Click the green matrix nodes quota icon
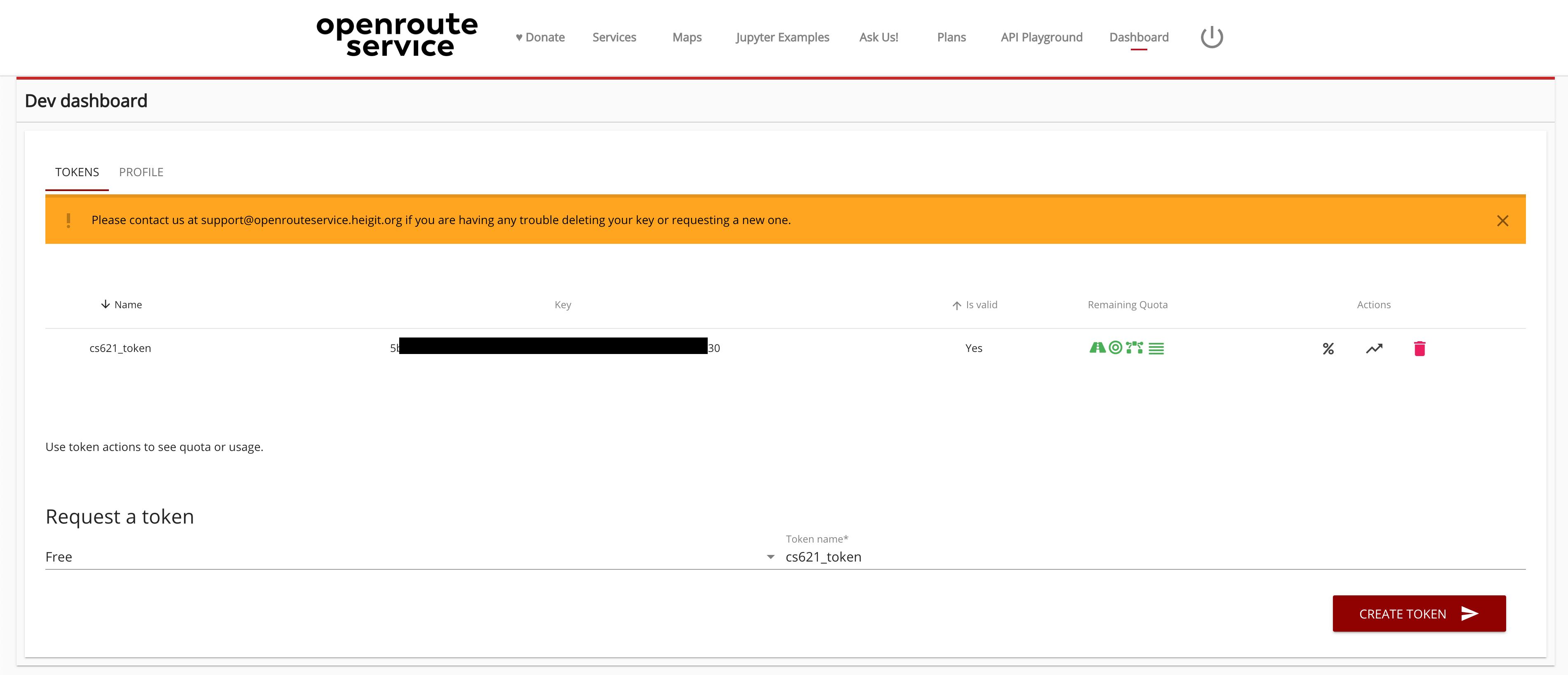Screen dimensions: 1568x675 (1134, 348)
